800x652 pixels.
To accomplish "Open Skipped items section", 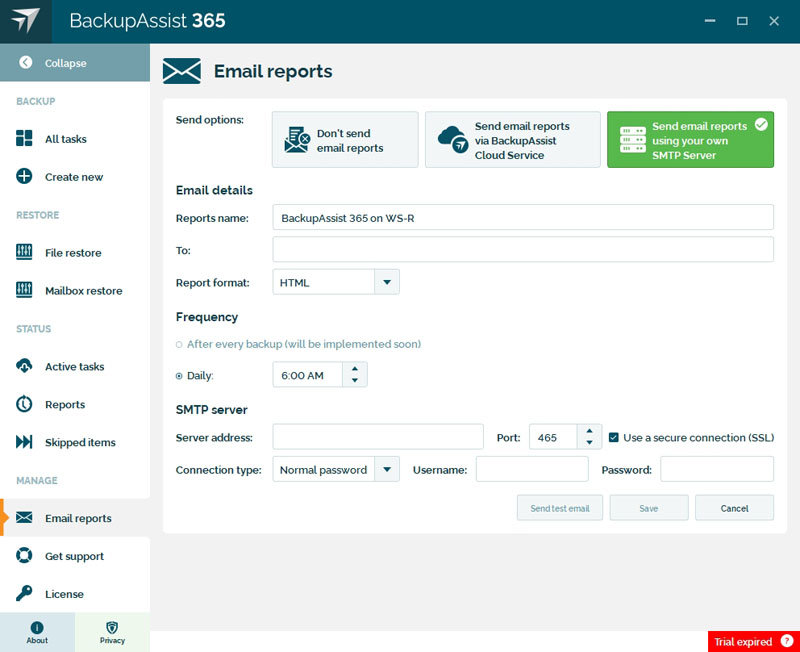I will pyautogui.click(x=75, y=442).
